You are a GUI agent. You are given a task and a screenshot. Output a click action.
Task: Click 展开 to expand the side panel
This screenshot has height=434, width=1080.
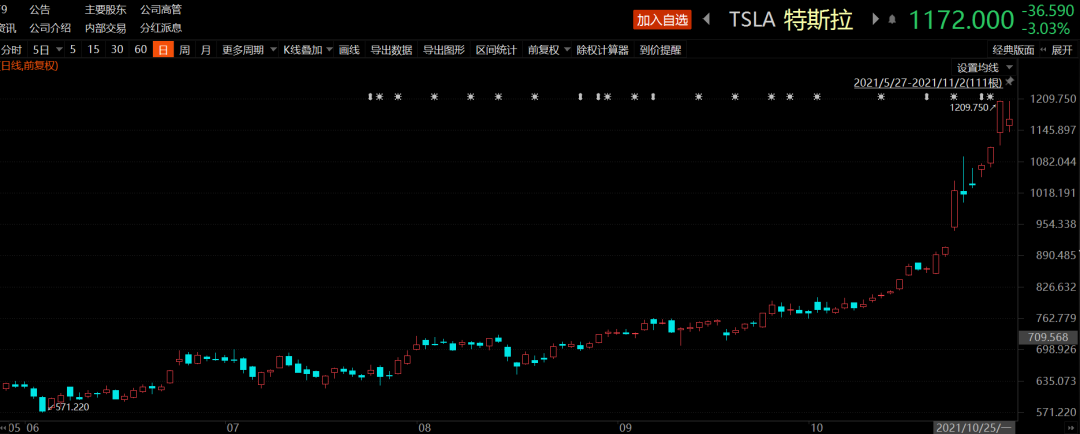(x=1061, y=50)
